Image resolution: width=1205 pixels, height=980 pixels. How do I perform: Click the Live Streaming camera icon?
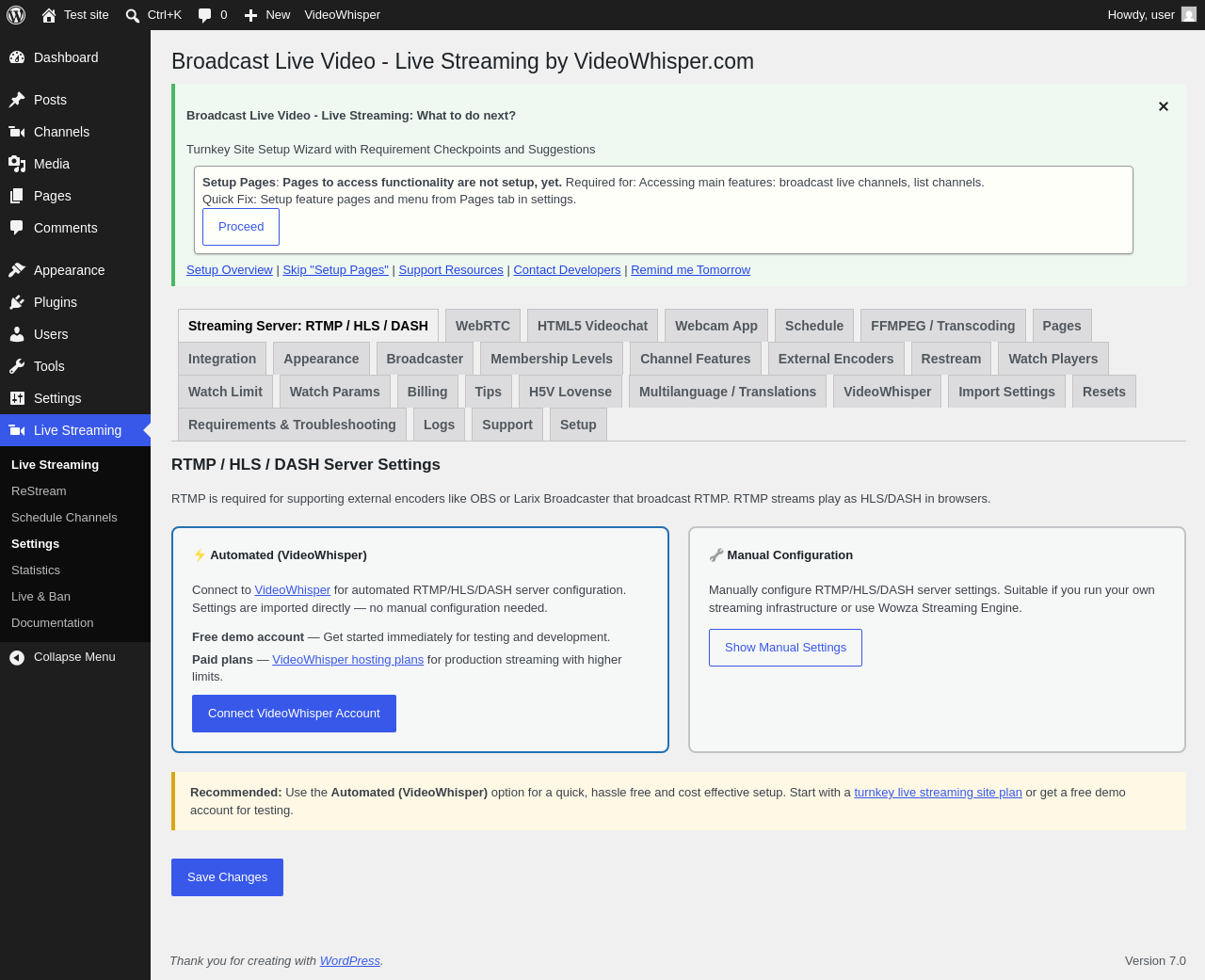[x=17, y=430]
